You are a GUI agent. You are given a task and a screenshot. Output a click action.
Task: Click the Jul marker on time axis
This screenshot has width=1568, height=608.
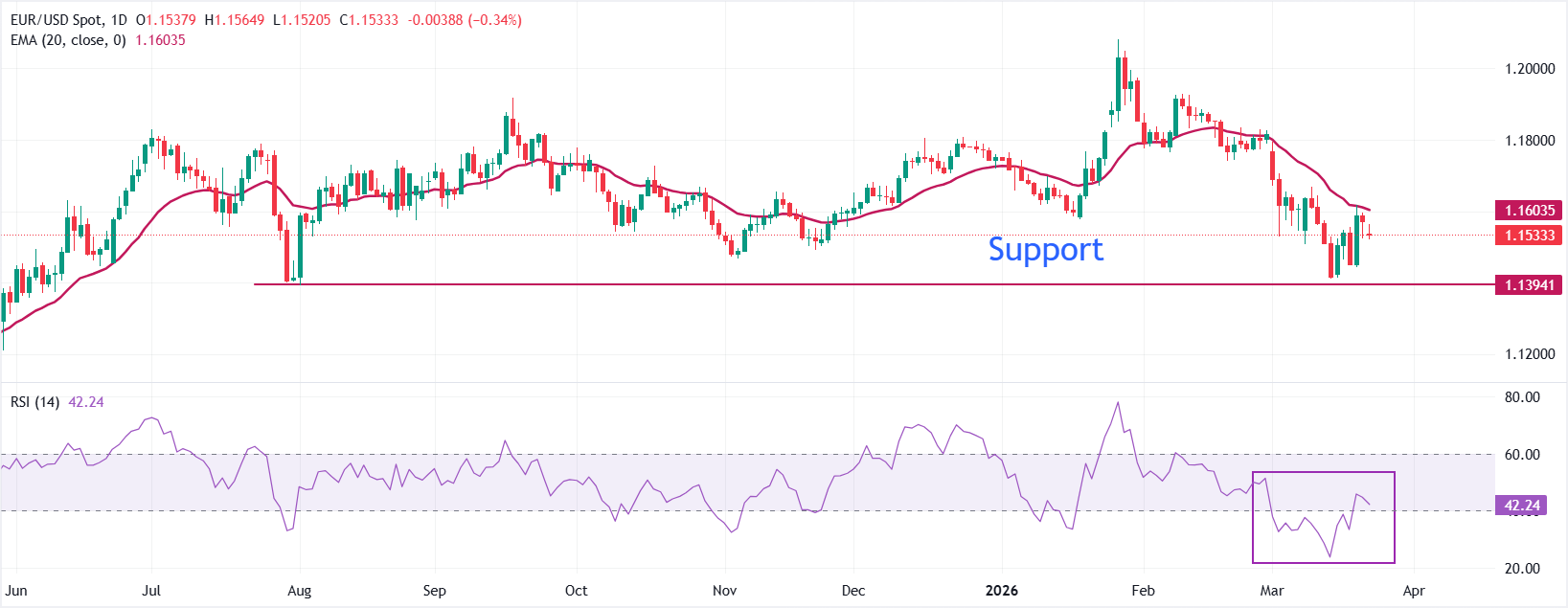pyautogui.click(x=151, y=591)
